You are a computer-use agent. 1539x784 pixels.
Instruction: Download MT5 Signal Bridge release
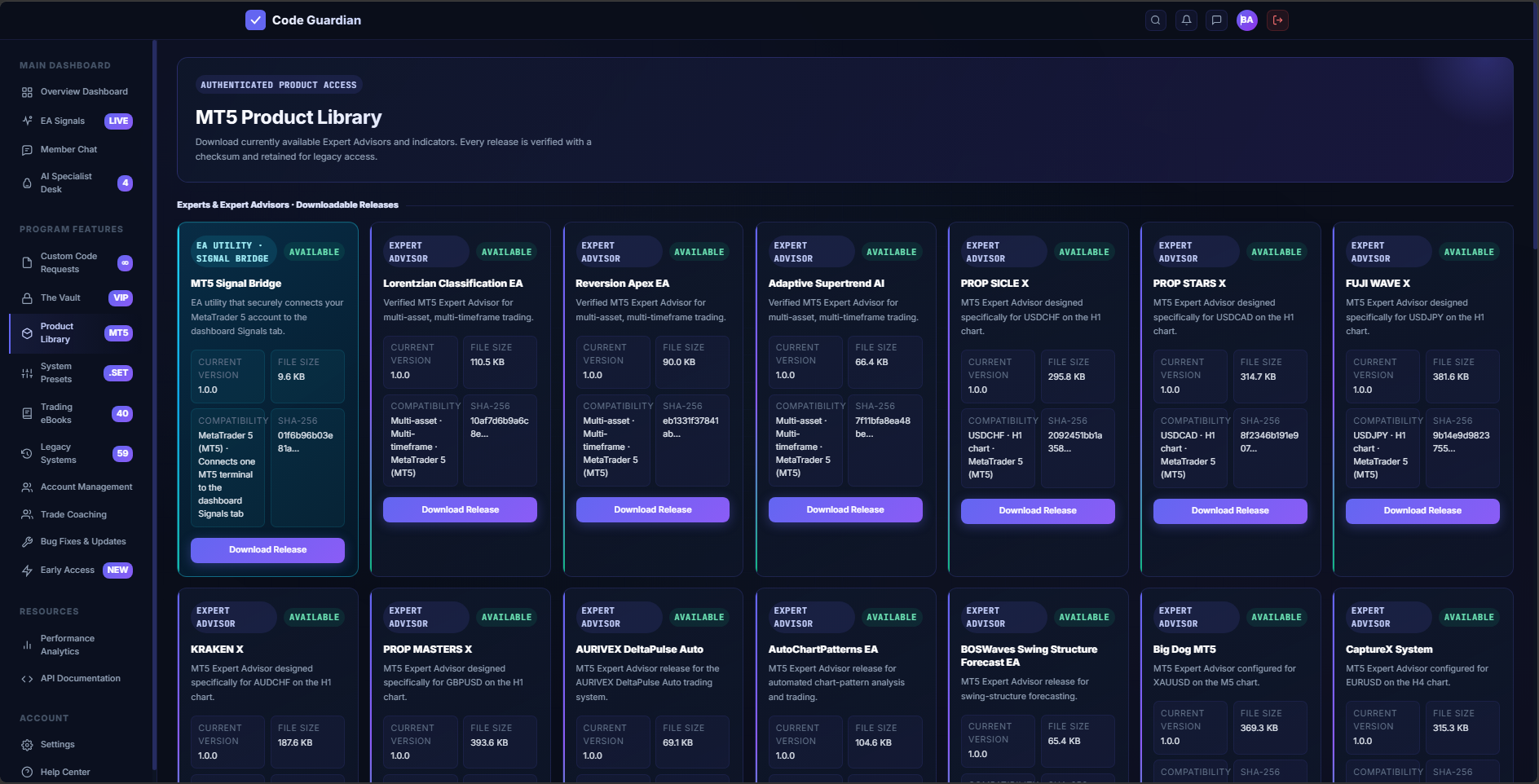coord(267,550)
